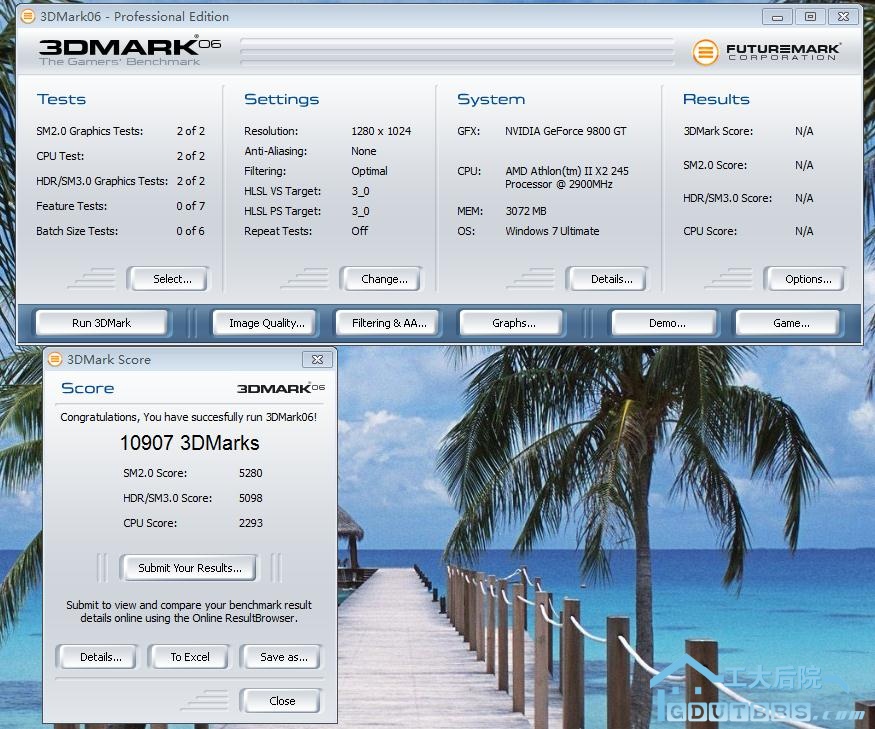The image size is (875, 729).
Task: View score Details in the Score dialog
Action: (x=100, y=657)
